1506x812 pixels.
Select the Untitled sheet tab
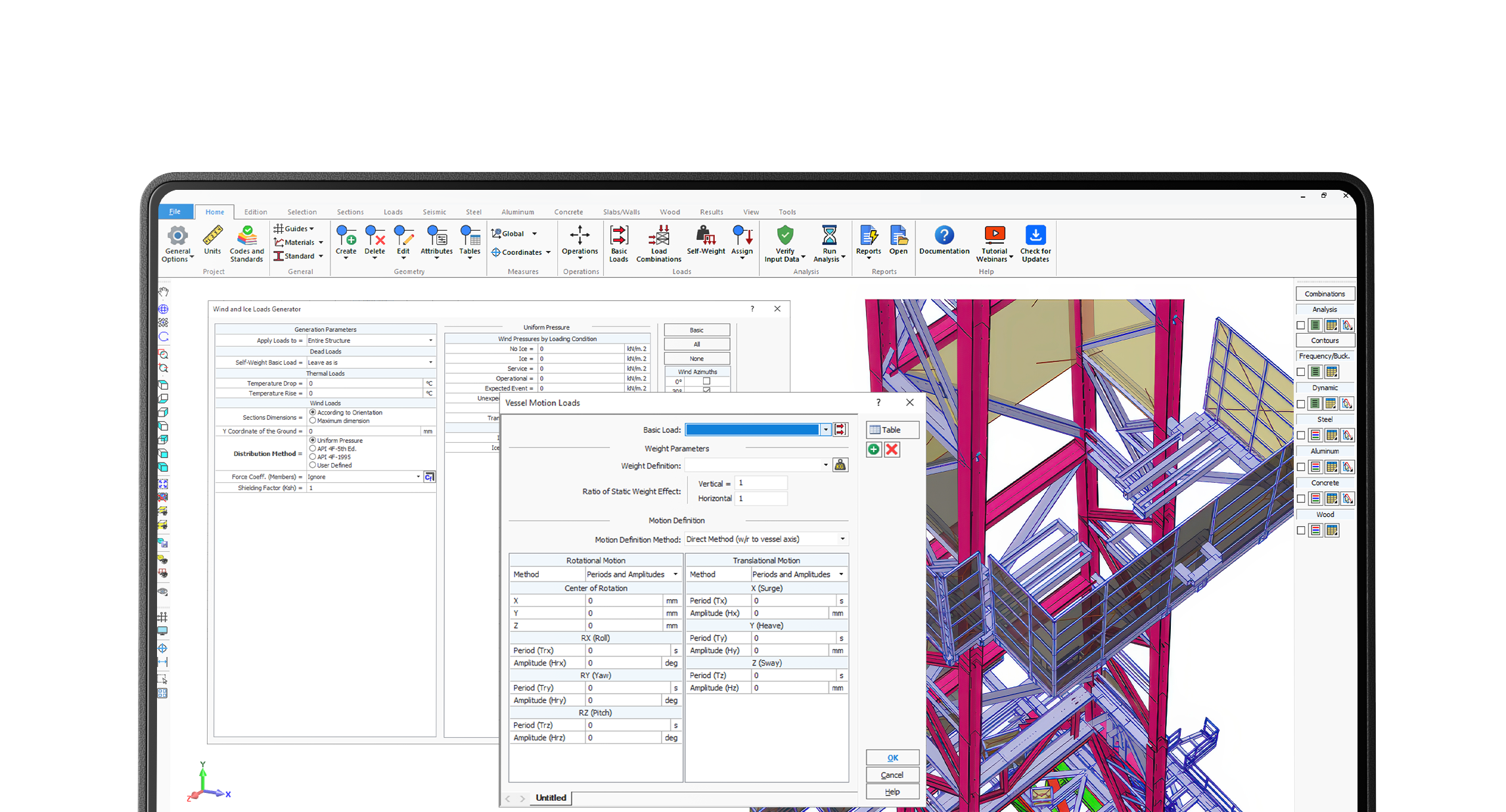click(551, 798)
